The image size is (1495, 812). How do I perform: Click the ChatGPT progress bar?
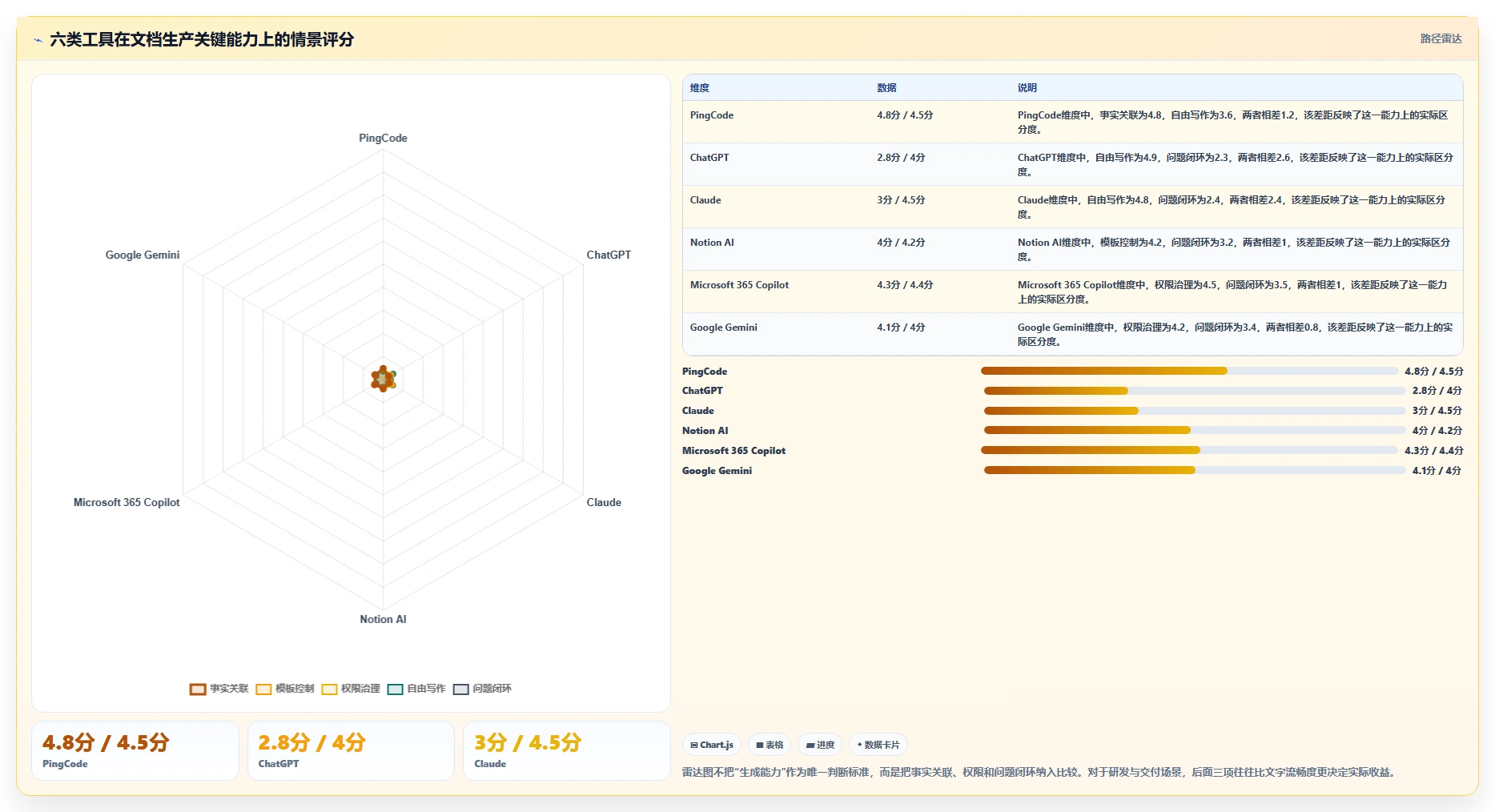pos(1195,391)
